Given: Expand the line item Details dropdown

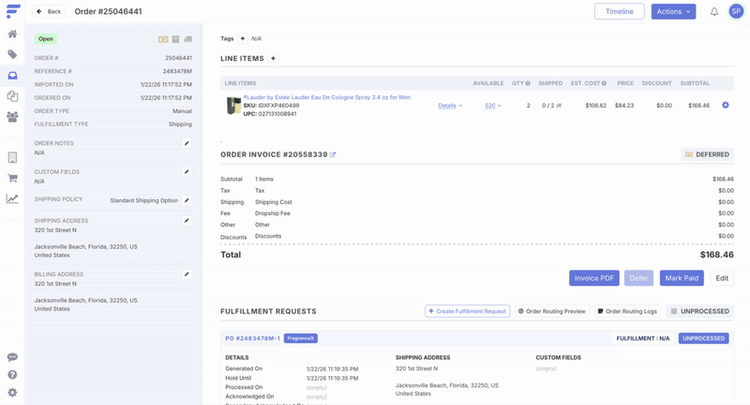Looking at the screenshot, I should [x=450, y=105].
